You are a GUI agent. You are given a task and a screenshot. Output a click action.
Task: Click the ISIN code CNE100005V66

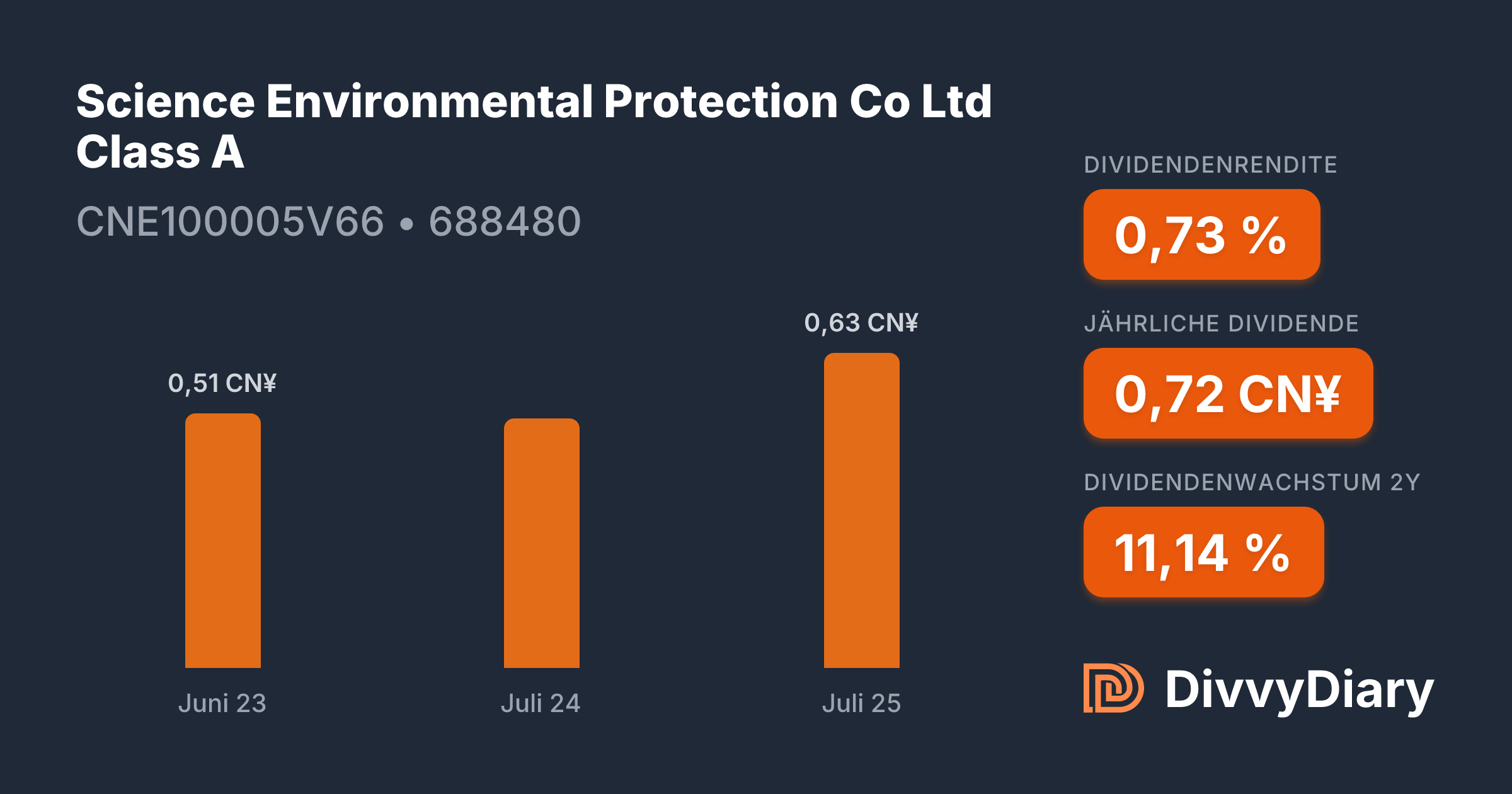pos(230,222)
